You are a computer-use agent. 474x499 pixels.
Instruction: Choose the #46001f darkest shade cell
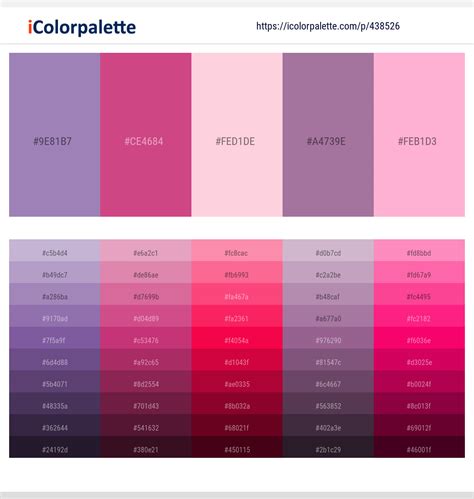pyautogui.click(x=419, y=447)
